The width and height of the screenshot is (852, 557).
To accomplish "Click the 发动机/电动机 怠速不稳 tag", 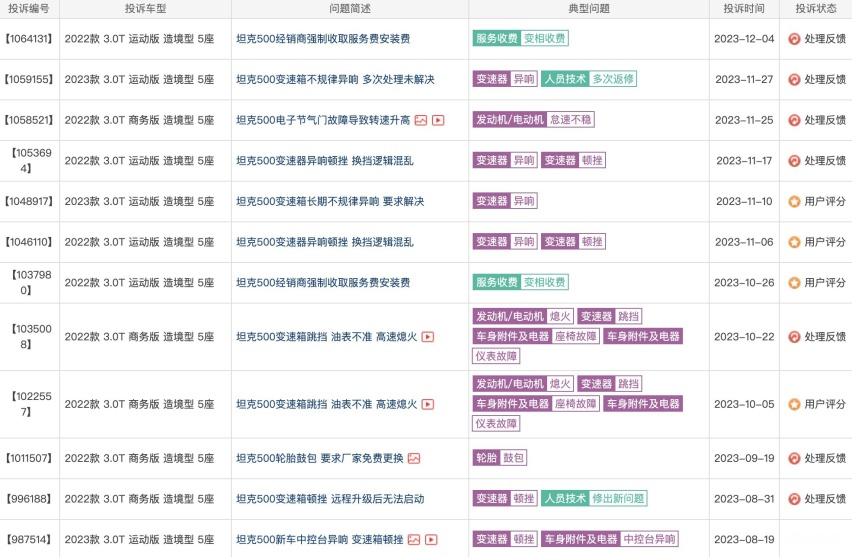I will 534,120.
